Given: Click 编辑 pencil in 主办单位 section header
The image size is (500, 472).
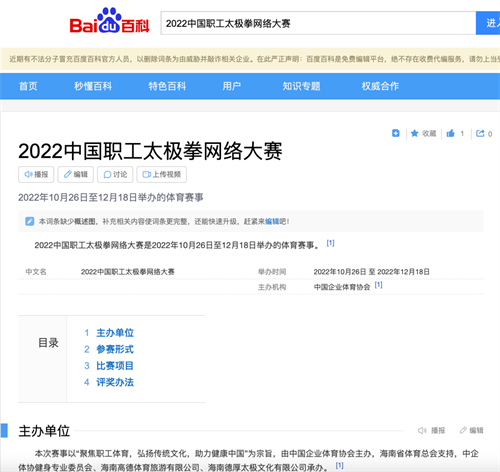Looking at the screenshot, I should pos(471,430).
